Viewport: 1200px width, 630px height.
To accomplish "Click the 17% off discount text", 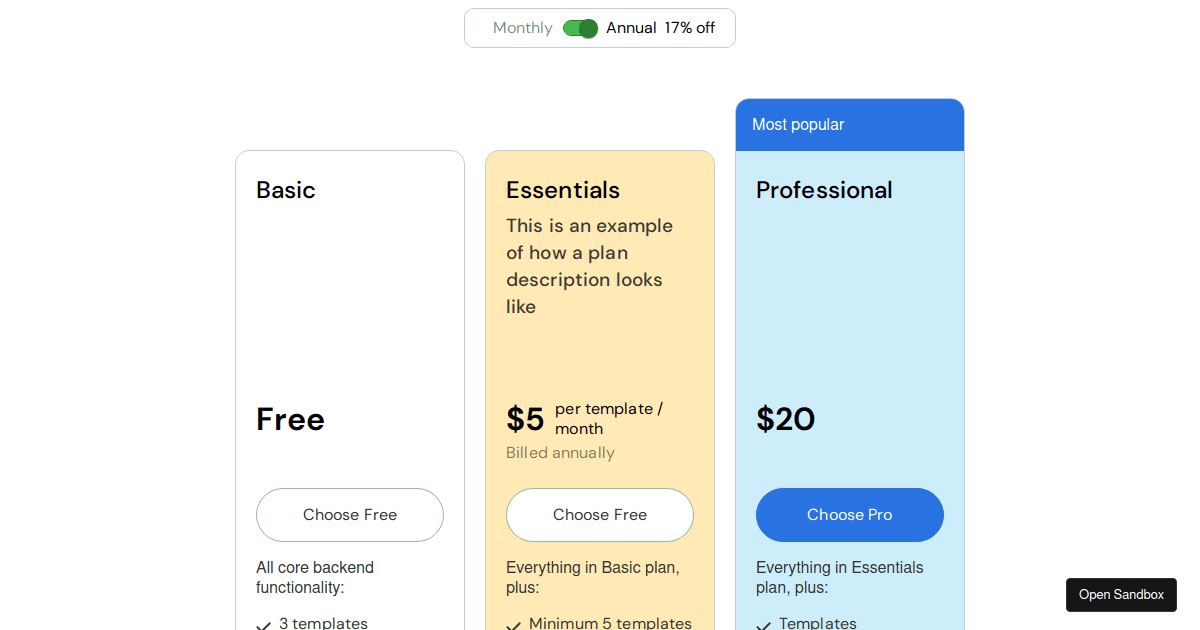I will [x=690, y=28].
